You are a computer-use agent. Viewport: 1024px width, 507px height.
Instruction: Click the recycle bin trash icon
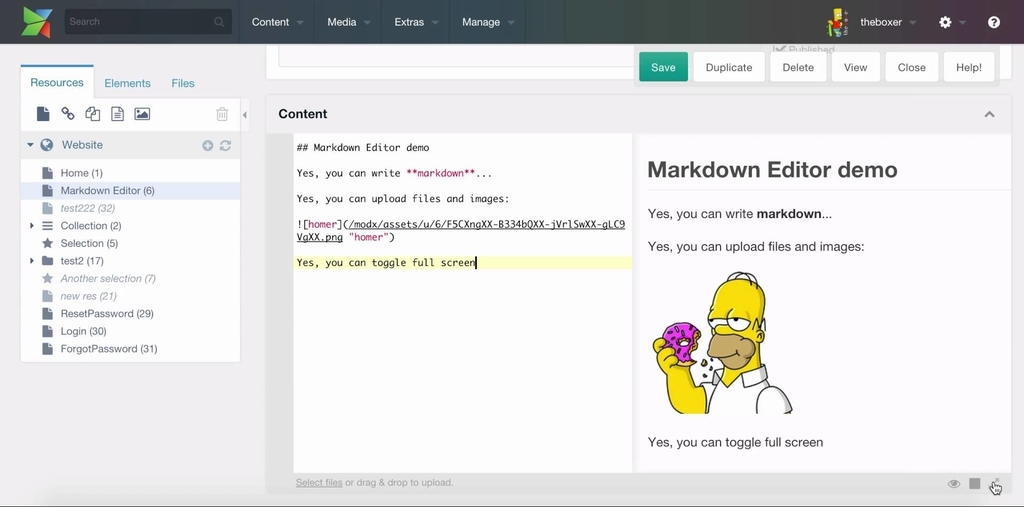[x=222, y=114]
